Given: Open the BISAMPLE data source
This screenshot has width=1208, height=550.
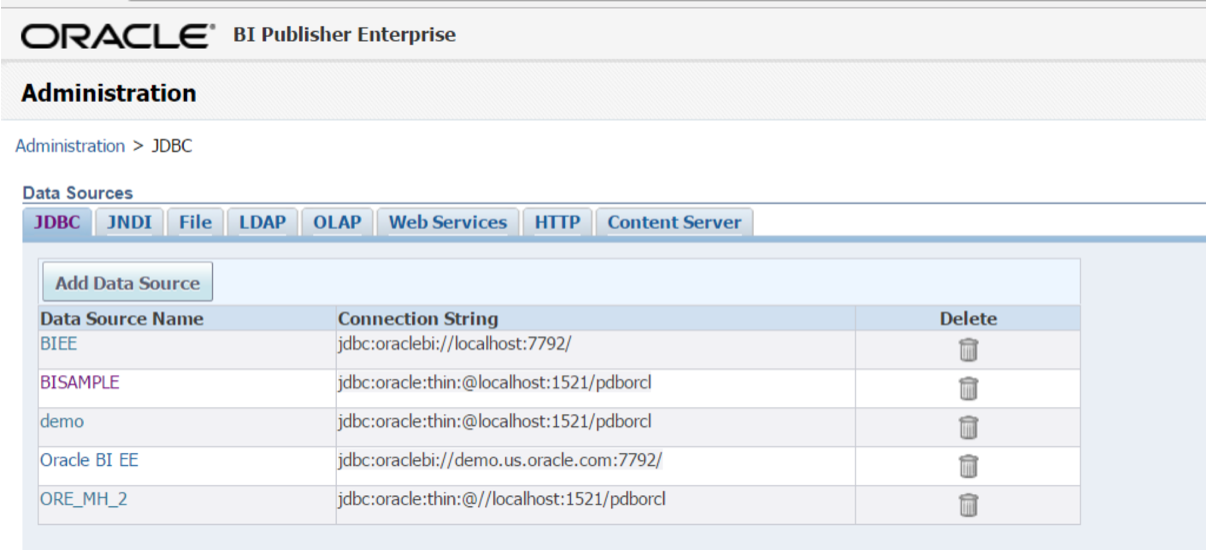Looking at the screenshot, I should pyautogui.click(x=79, y=382).
